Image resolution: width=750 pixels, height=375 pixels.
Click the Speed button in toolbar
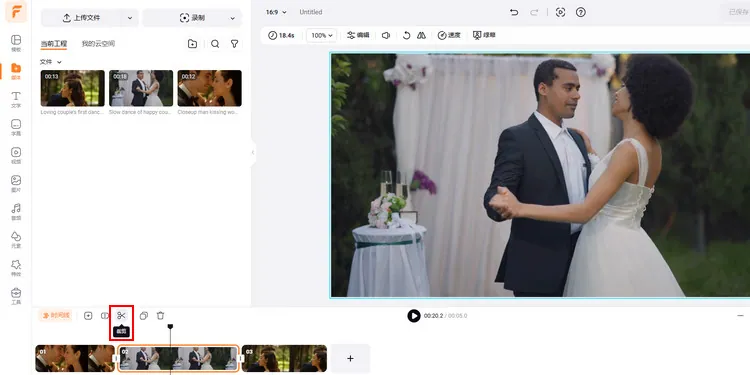449,35
